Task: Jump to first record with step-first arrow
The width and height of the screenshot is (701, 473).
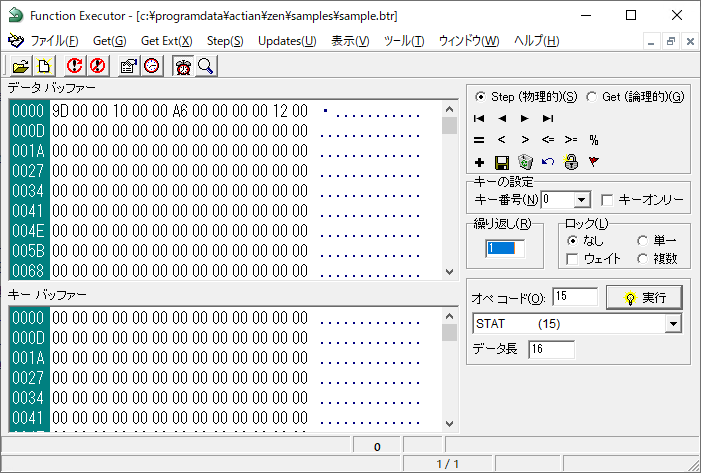Action: click(479, 118)
